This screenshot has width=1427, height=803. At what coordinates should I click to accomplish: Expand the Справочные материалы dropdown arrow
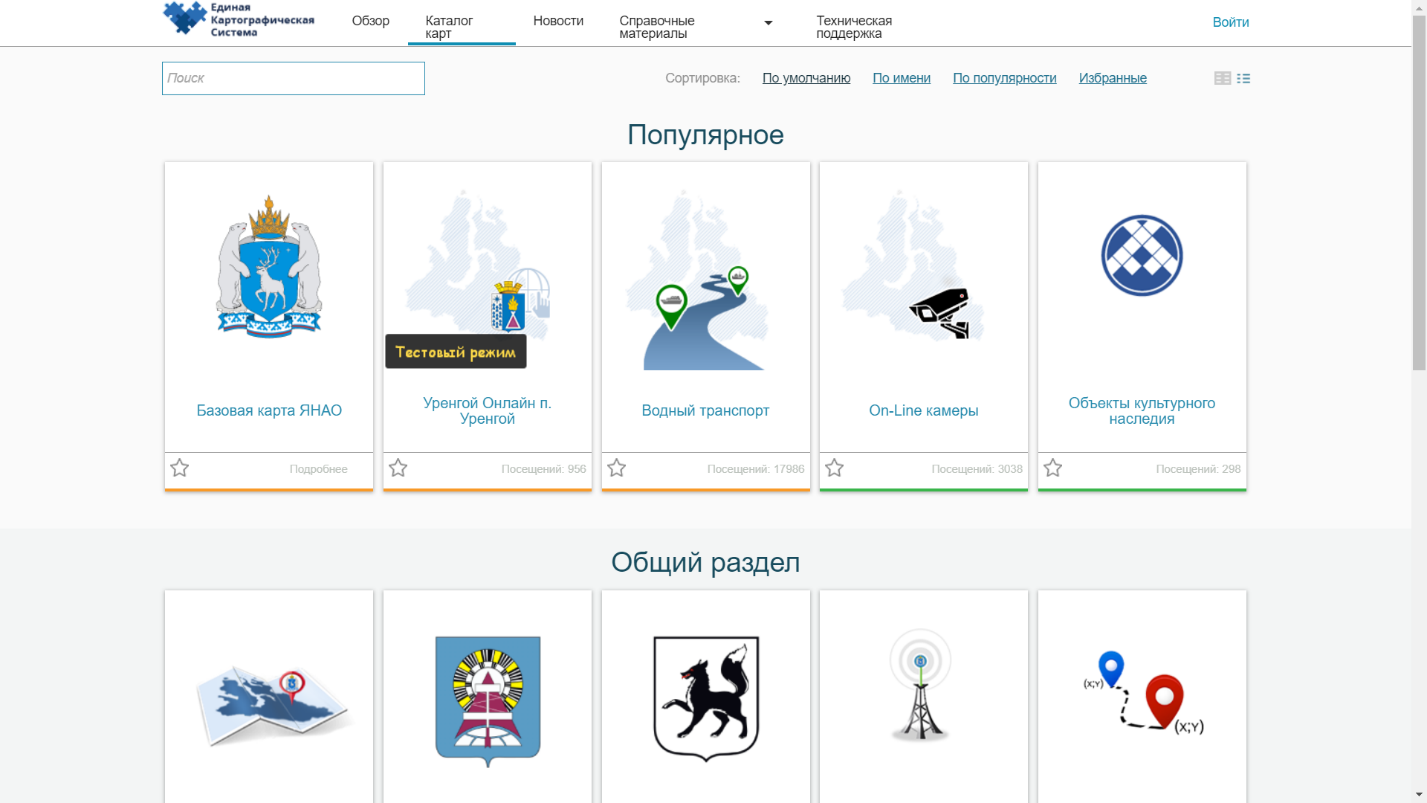click(x=768, y=23)
